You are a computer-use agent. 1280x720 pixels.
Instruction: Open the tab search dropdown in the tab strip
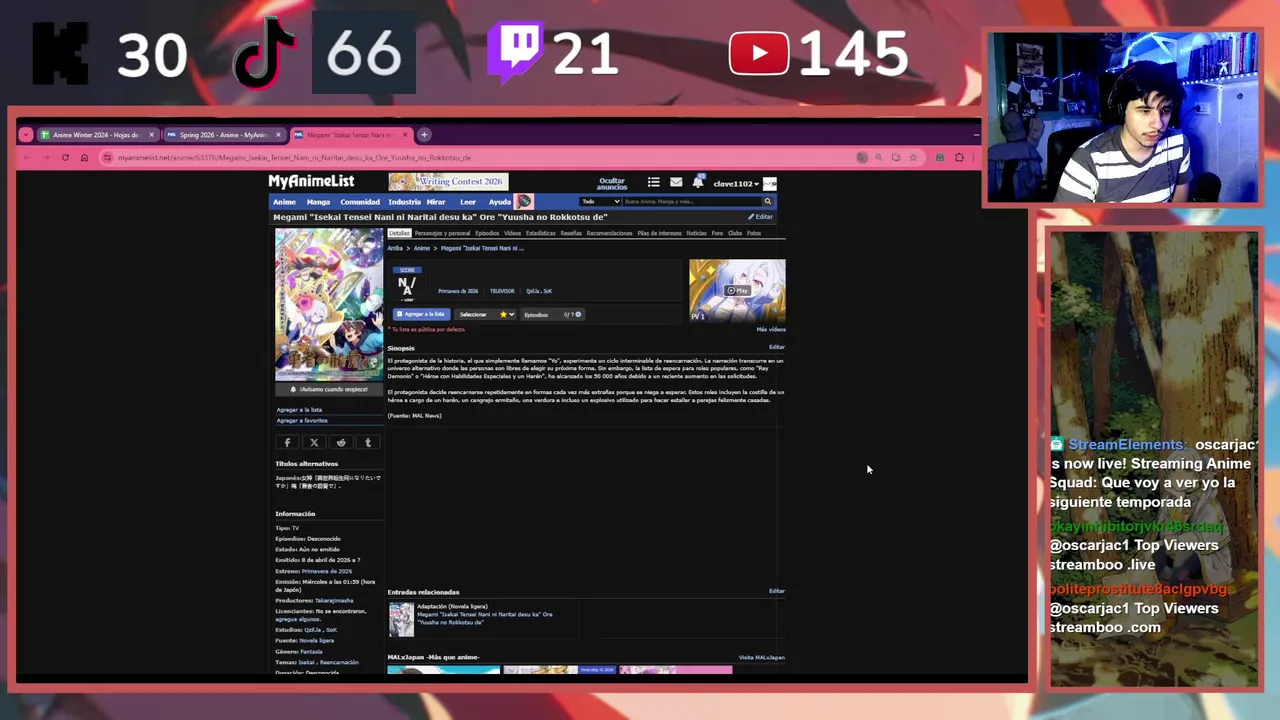pos(26,134)
